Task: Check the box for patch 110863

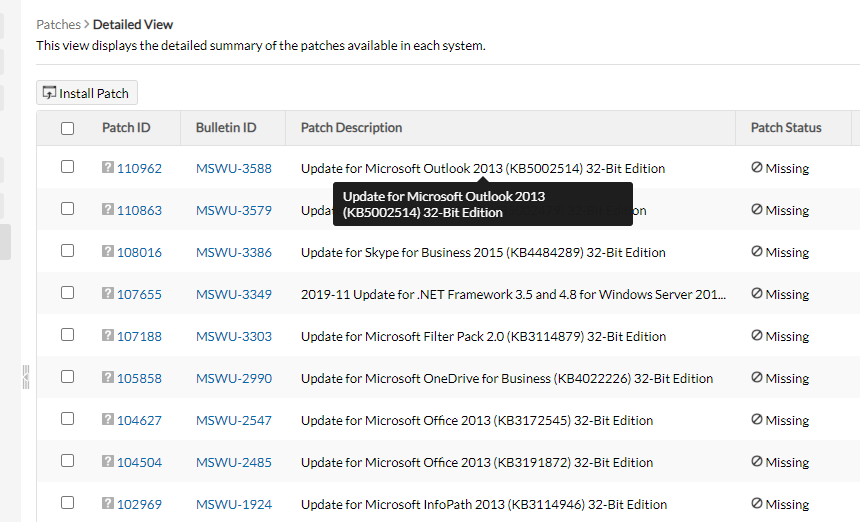Action: pos(67,208)
